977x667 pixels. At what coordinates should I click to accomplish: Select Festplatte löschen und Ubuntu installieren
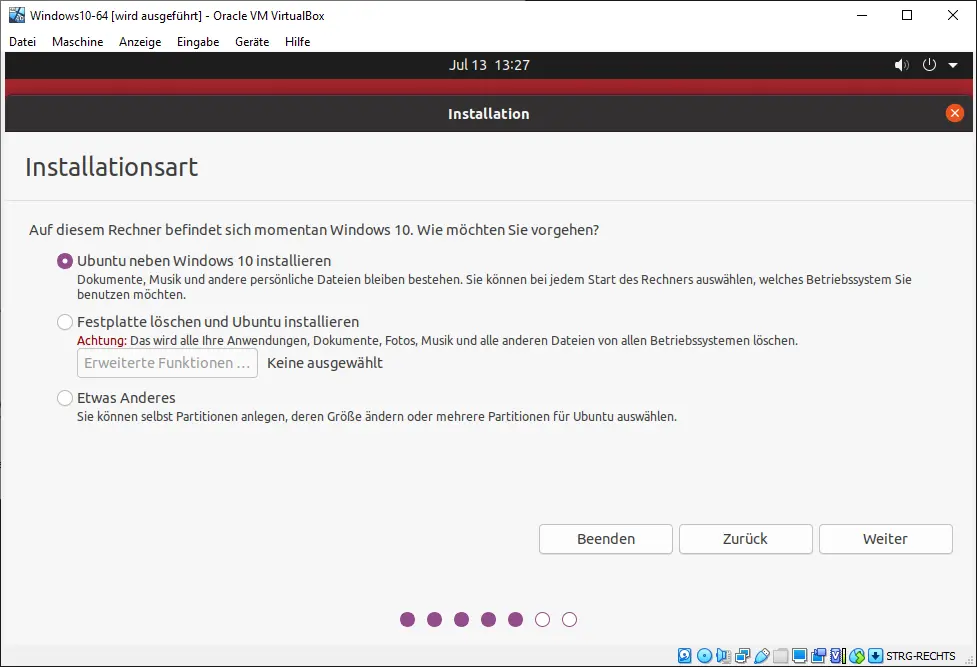click(64, 322)
